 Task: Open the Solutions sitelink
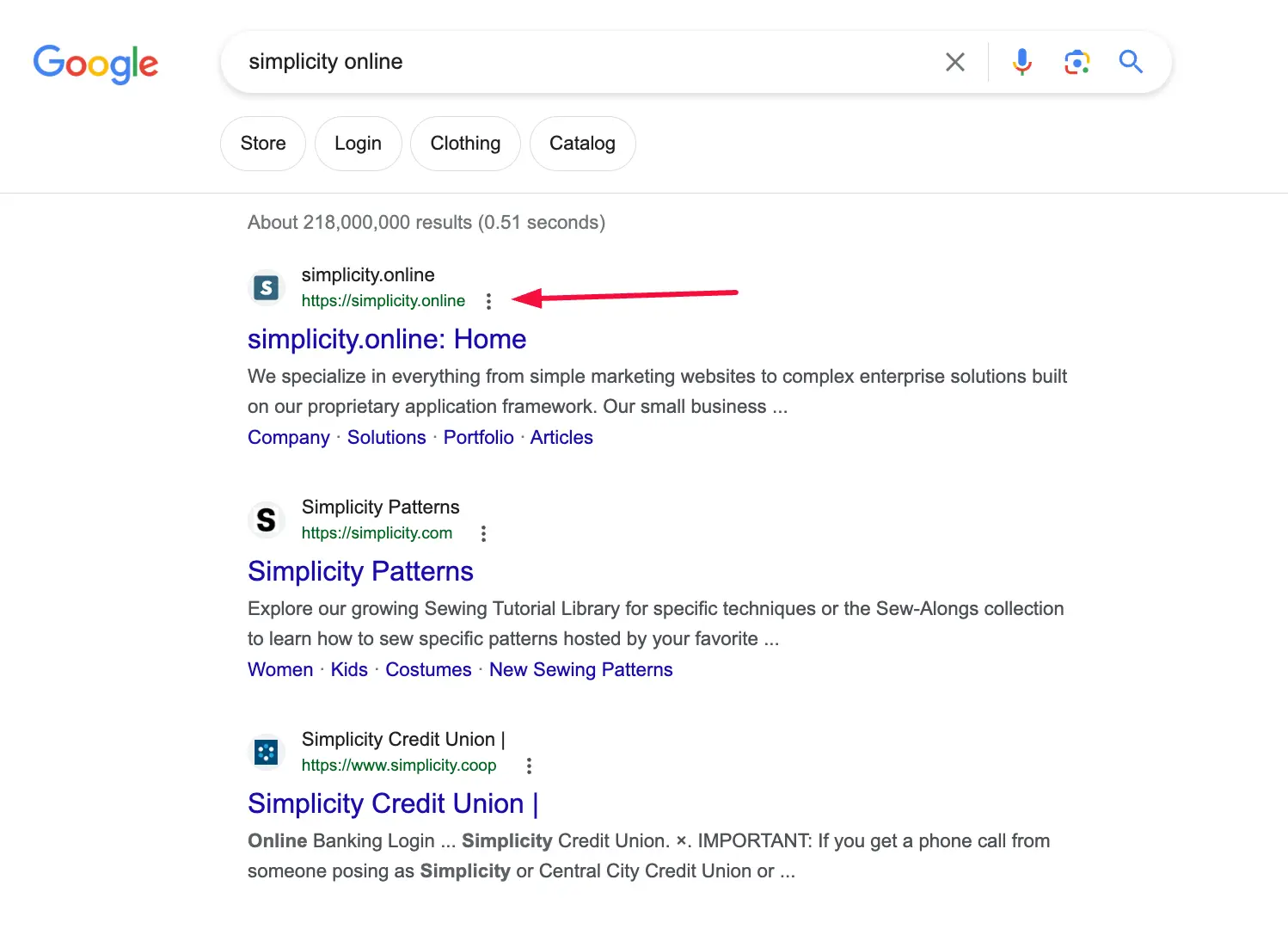pos(387,437)
